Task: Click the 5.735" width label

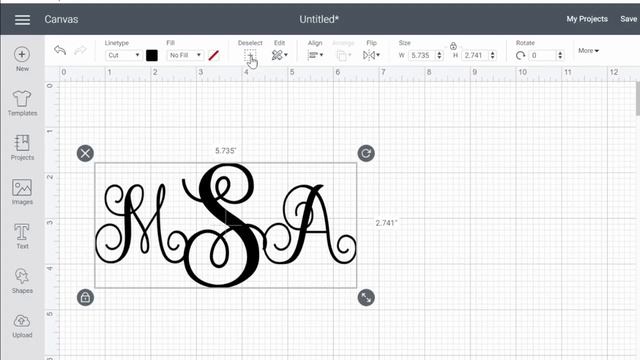Action: click(x=226, y=151)
